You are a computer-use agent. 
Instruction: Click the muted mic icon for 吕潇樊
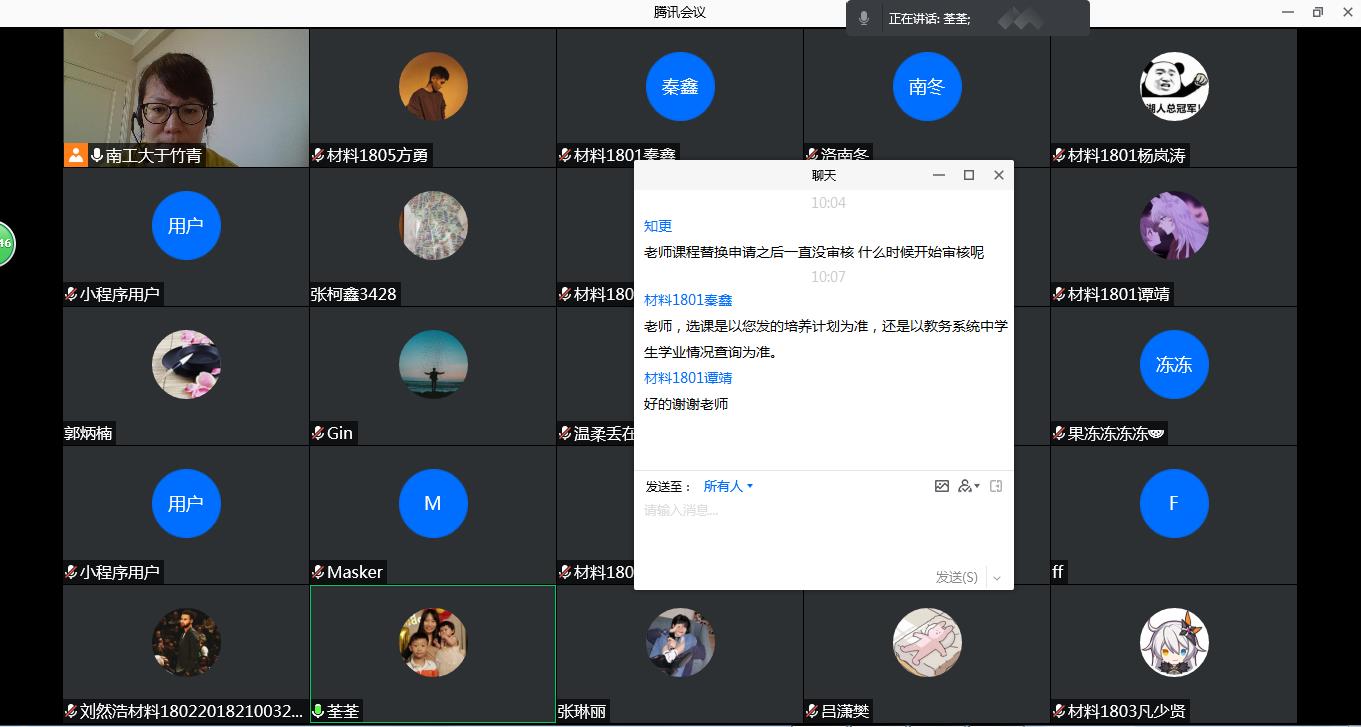tap(812, 712)
